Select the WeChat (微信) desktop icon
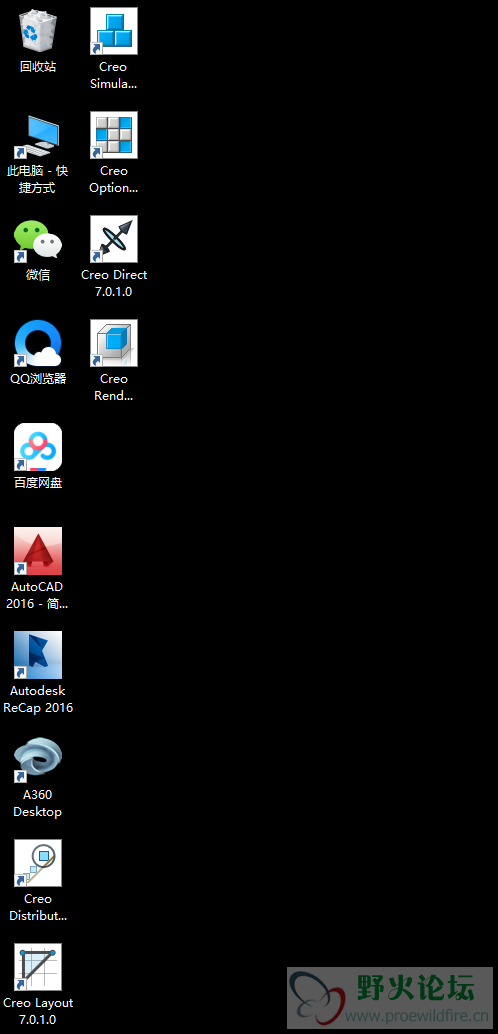498x1034 pixels. (x=38, y=239)
